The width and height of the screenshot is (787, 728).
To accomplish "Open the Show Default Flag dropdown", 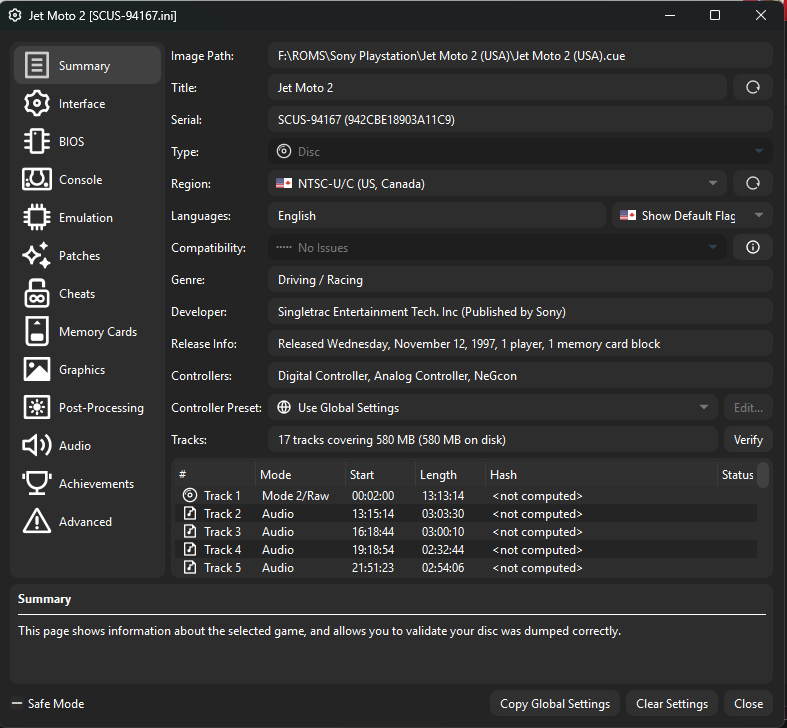I will pos(691,216).
